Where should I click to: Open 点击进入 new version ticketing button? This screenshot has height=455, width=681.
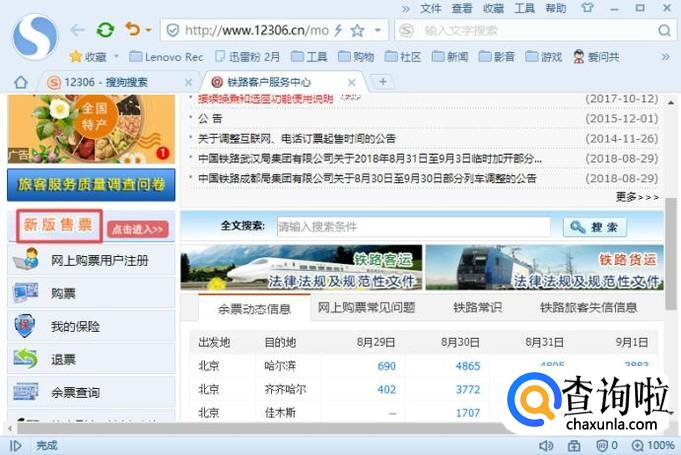point(137,229)
